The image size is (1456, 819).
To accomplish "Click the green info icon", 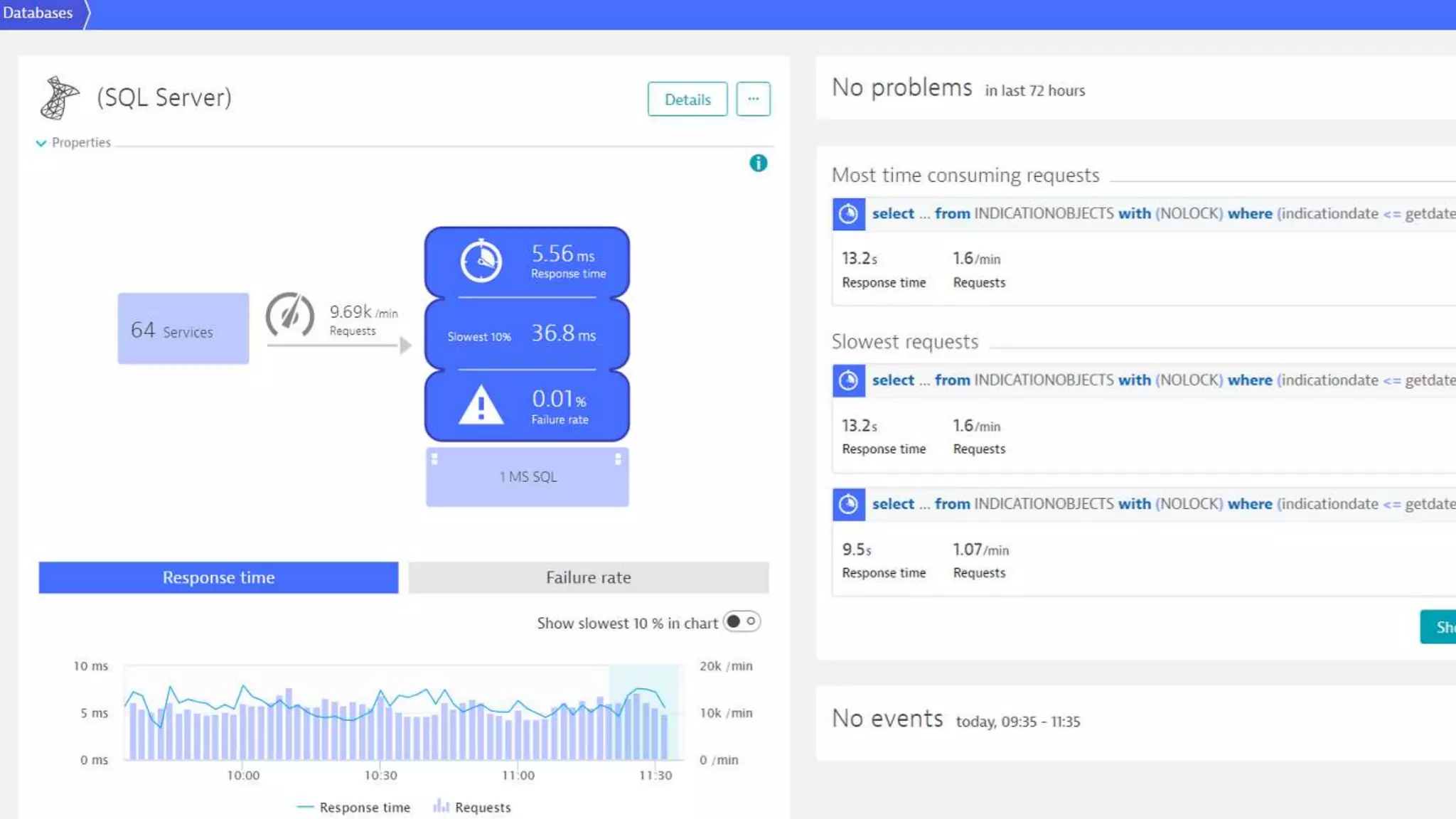I will click(758, 164).
